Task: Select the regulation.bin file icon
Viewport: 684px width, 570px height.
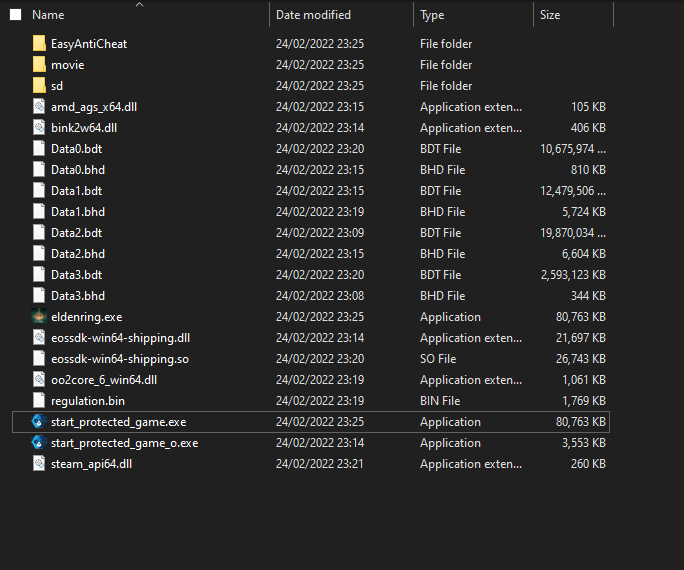Action: 39,401
